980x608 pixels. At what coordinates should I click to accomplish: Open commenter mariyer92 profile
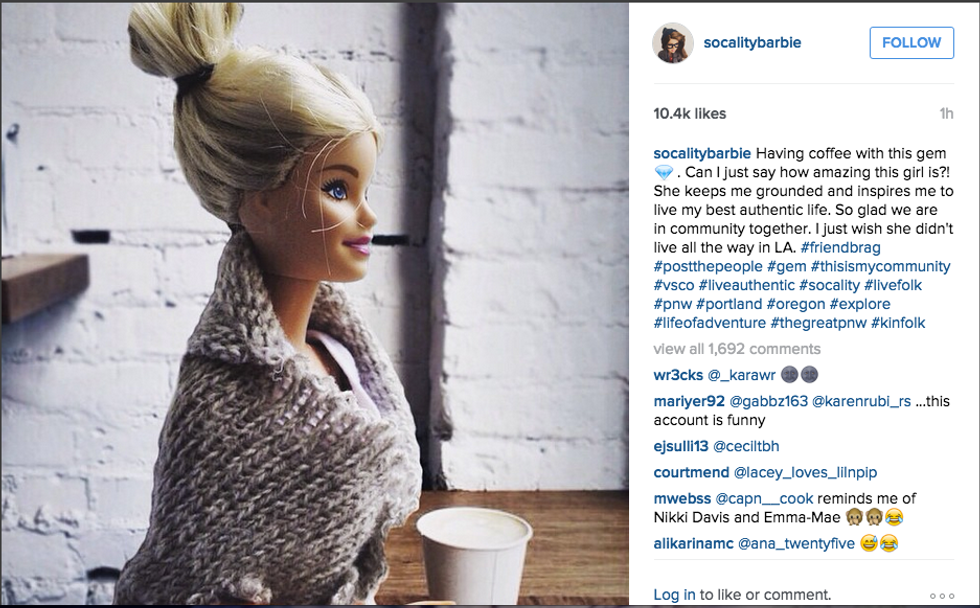(689, 401)
